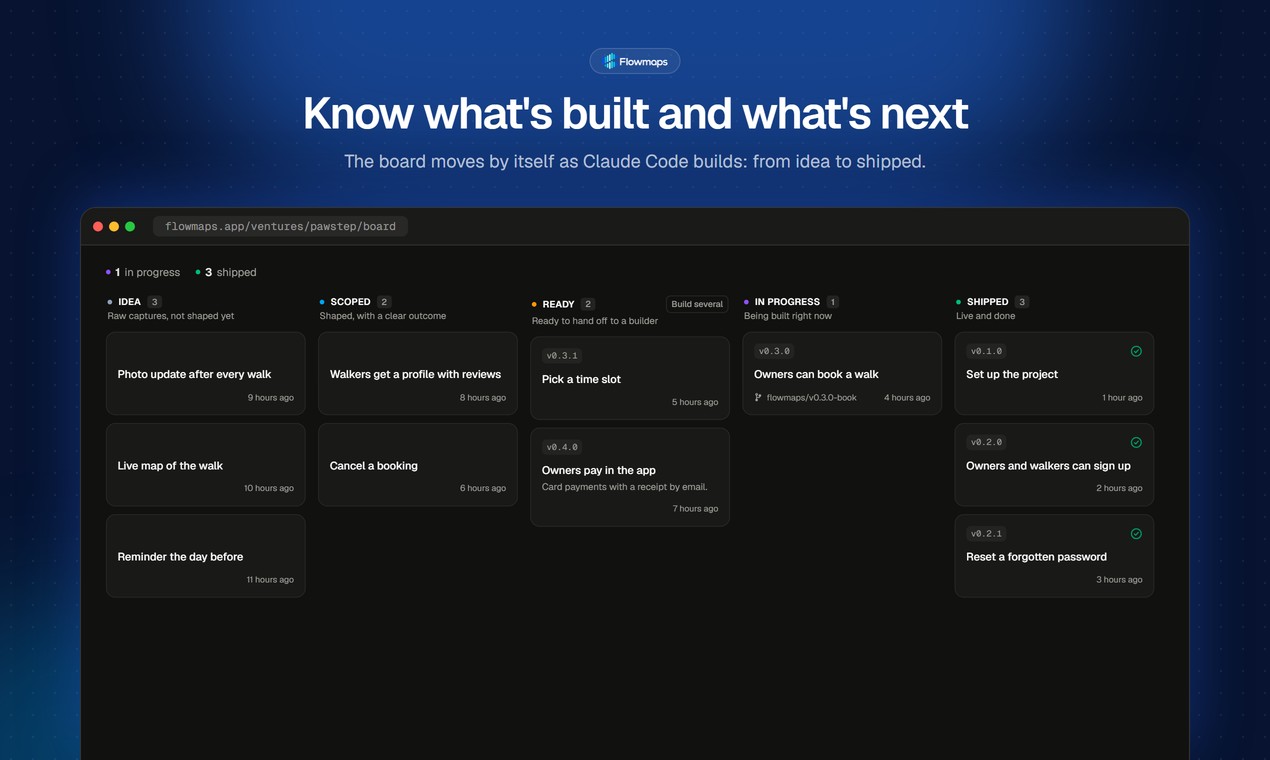Click the v0.4.0 version tag

pos(562,447)
